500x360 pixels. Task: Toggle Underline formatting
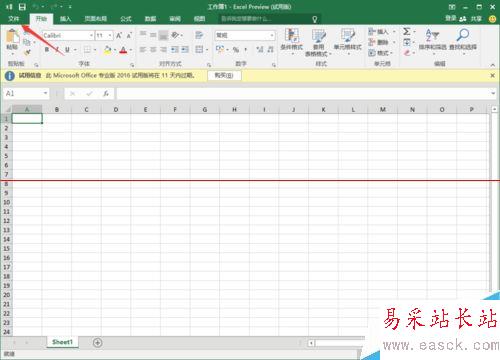click(67, 50)
